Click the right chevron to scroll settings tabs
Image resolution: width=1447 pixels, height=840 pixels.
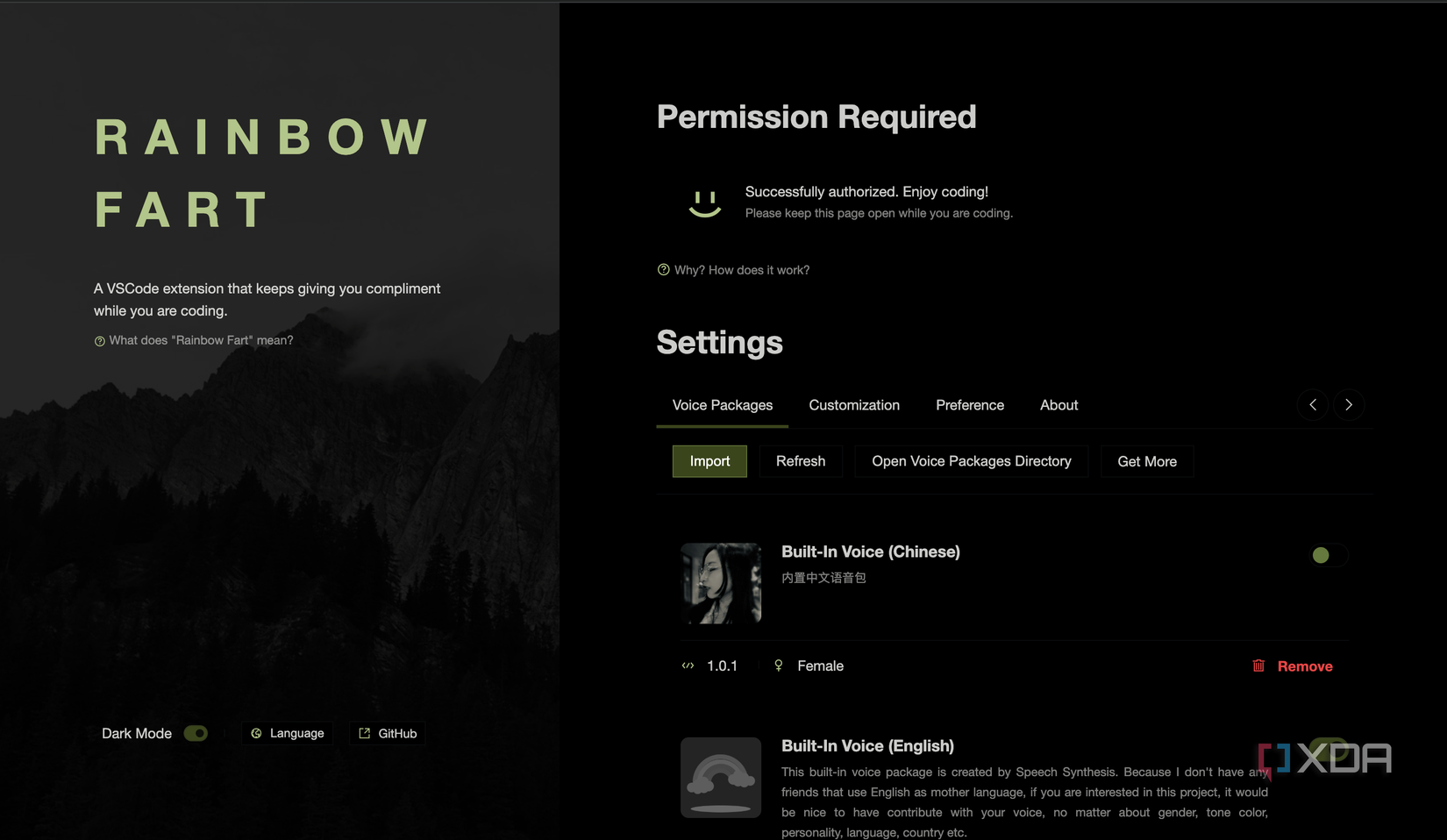1349,404
